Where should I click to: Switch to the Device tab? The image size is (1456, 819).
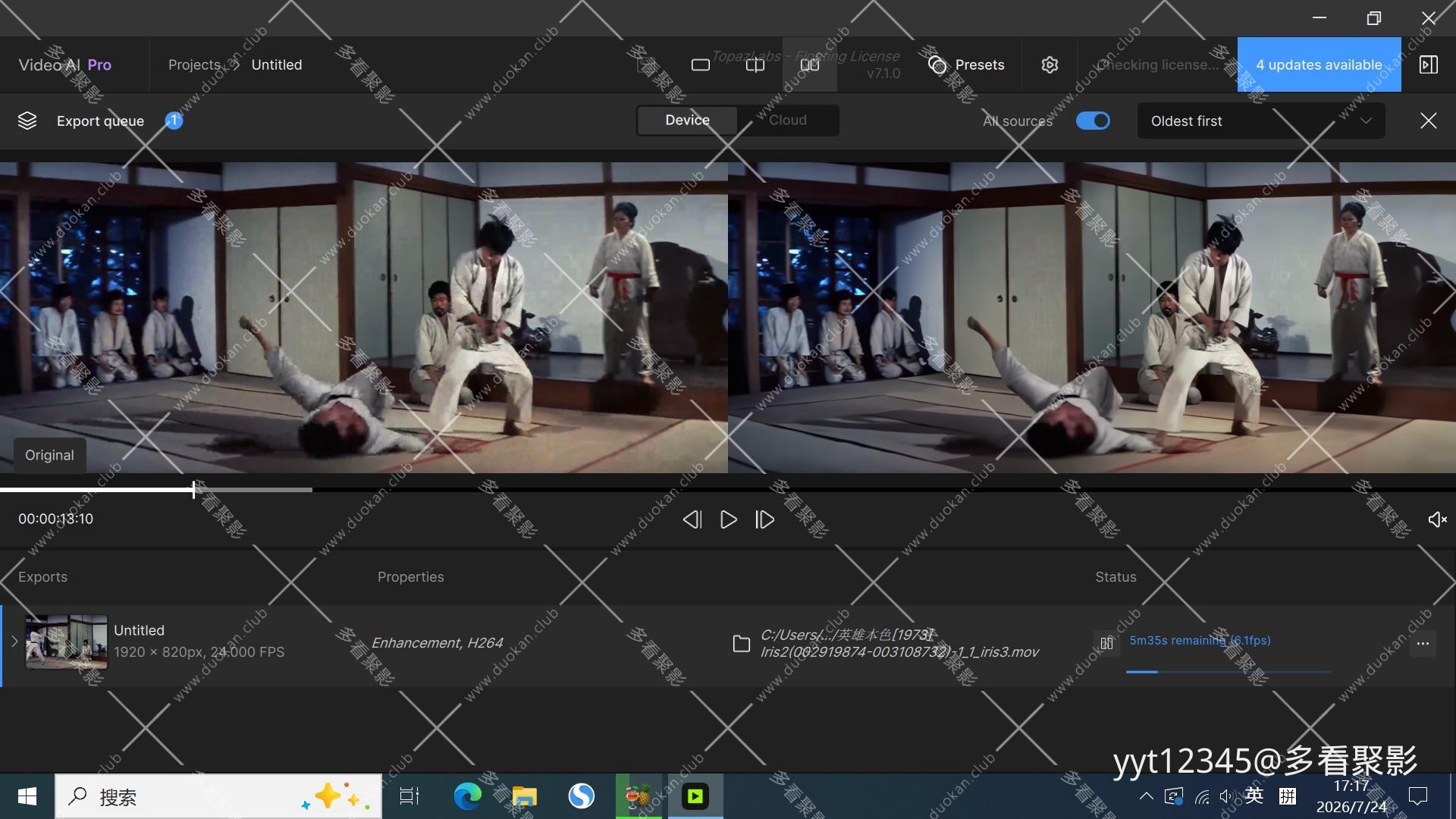(687, 120)
